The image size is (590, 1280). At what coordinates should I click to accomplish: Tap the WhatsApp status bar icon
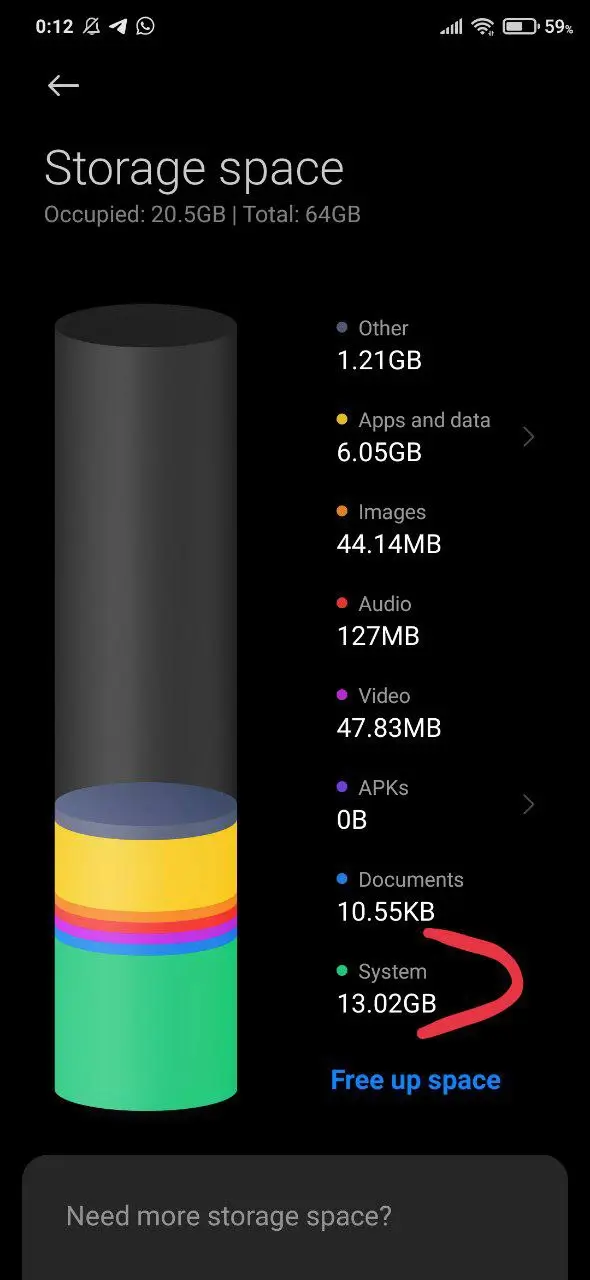click(x=146, y=27)
